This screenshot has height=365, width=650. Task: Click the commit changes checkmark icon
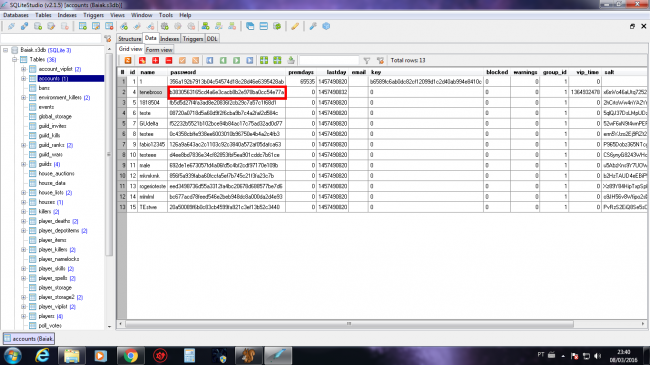coord(182,61)
